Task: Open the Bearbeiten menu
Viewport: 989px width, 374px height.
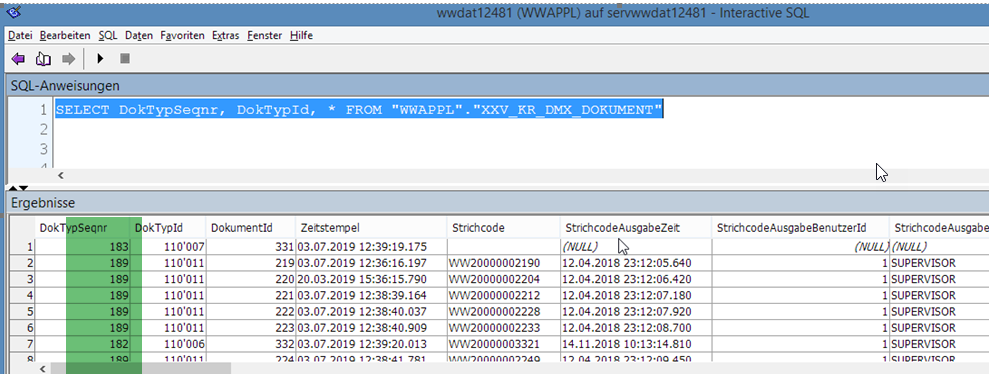Action: 64,35
